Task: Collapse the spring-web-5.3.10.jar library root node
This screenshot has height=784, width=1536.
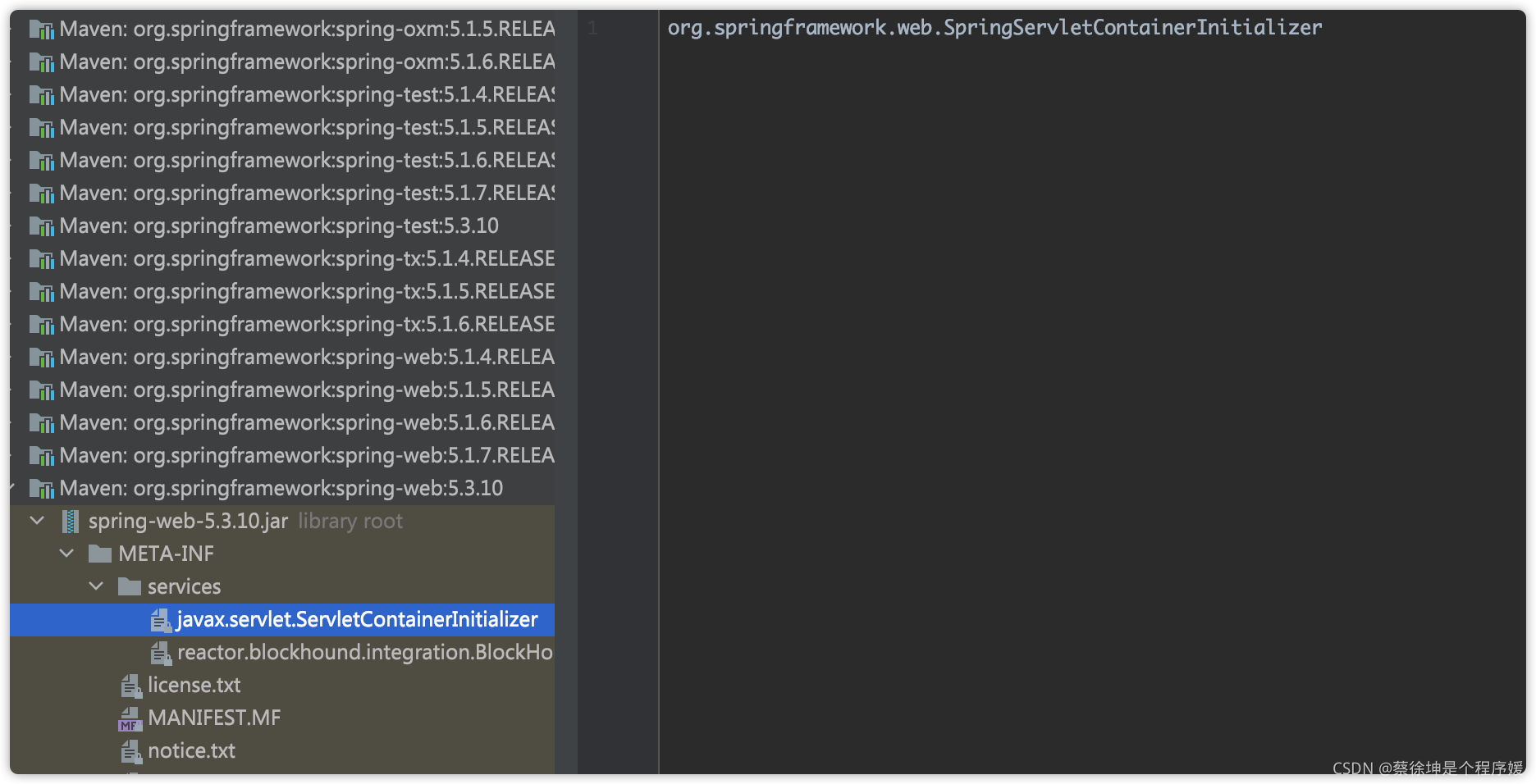Action: point(36,521)
